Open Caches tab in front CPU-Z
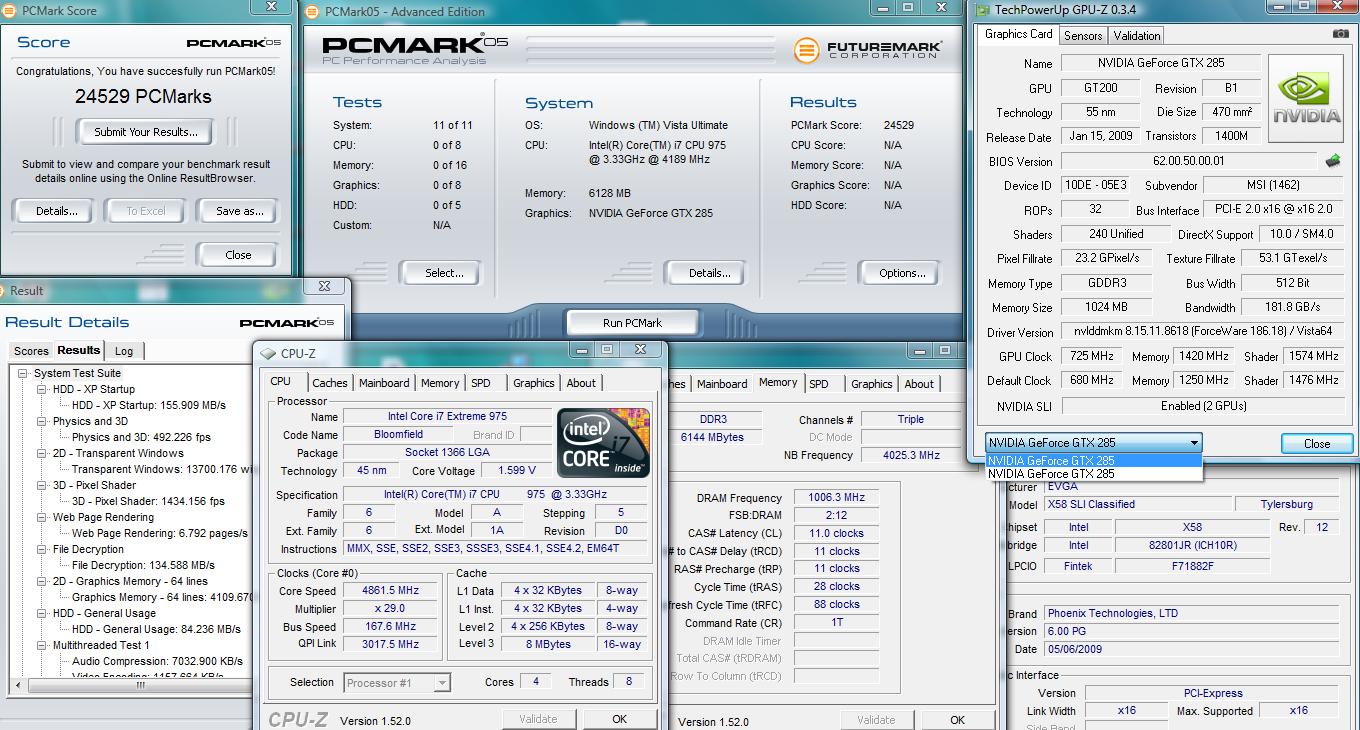 (329, 383)
